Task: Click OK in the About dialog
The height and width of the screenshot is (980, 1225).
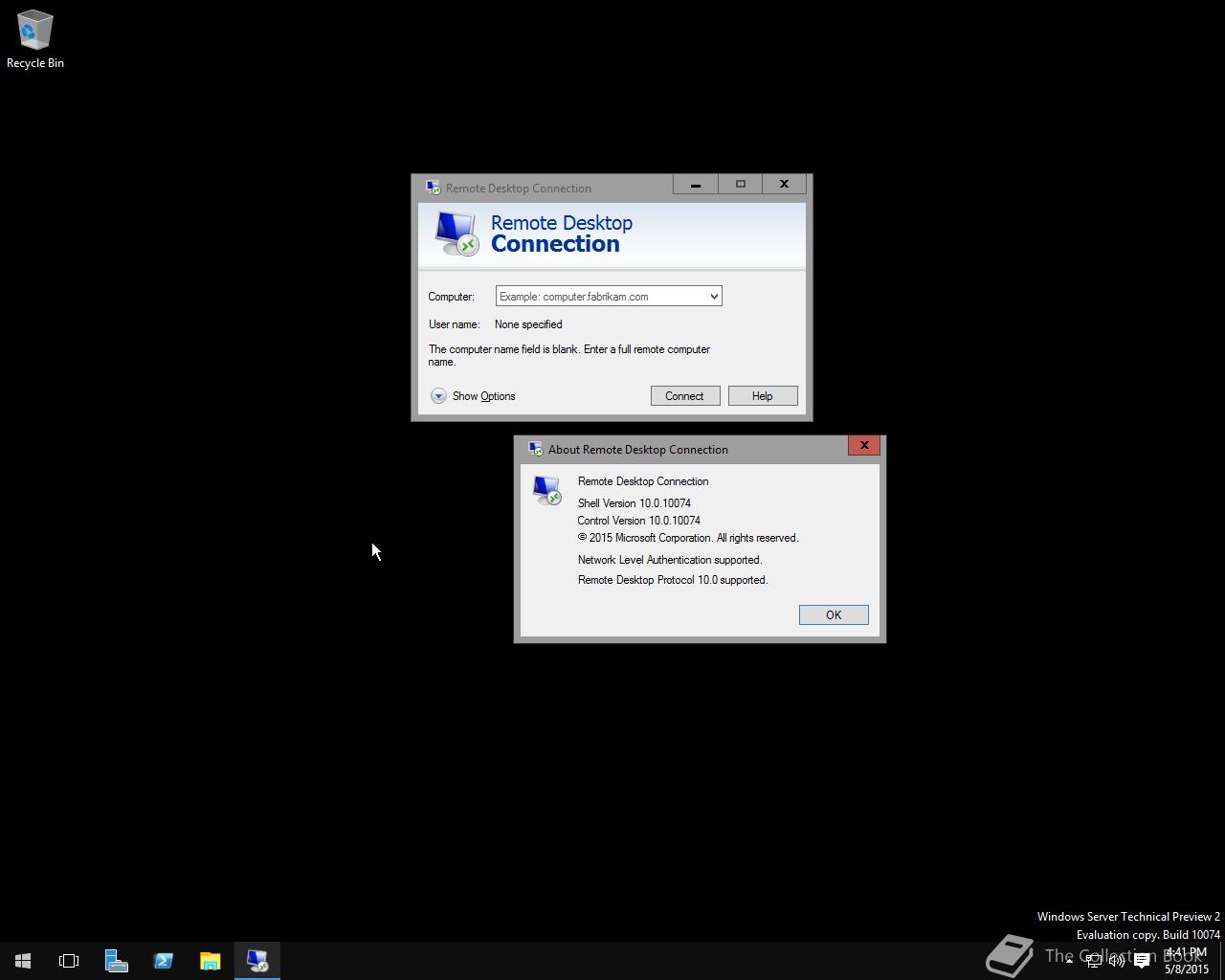Action: tap(834, 615)
